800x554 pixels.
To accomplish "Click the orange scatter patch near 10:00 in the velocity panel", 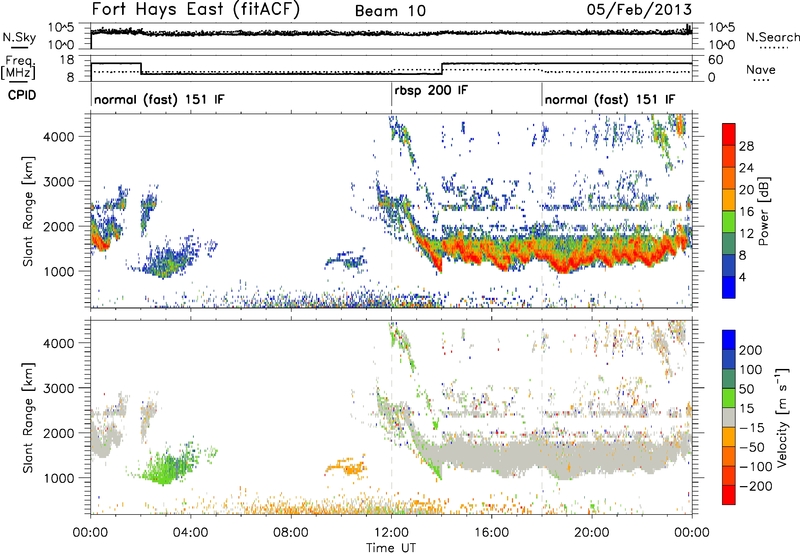I will [x=347, y=466].
